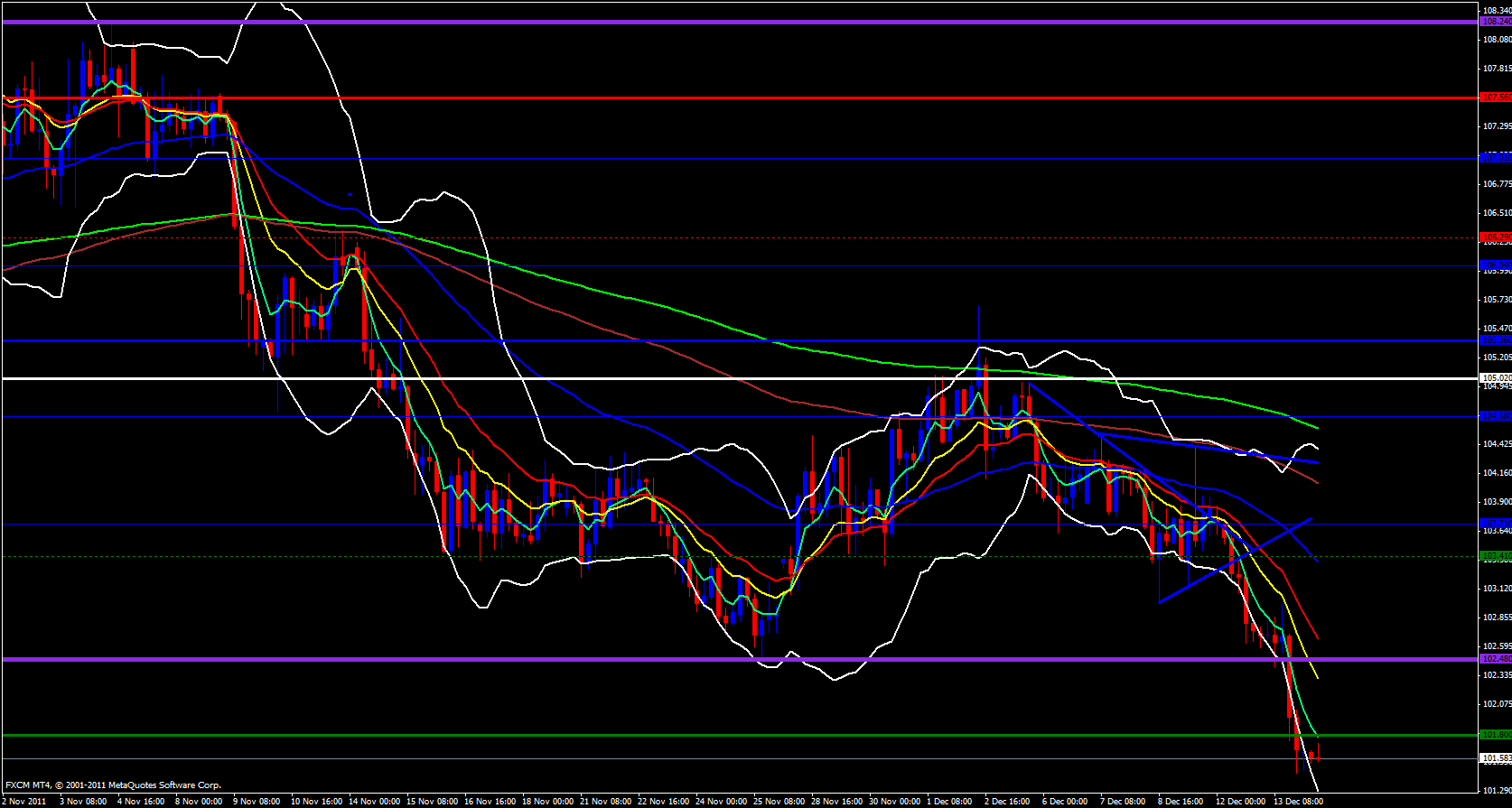
Task: Click the green 101.800 price label
Action: coord(1495,735)
